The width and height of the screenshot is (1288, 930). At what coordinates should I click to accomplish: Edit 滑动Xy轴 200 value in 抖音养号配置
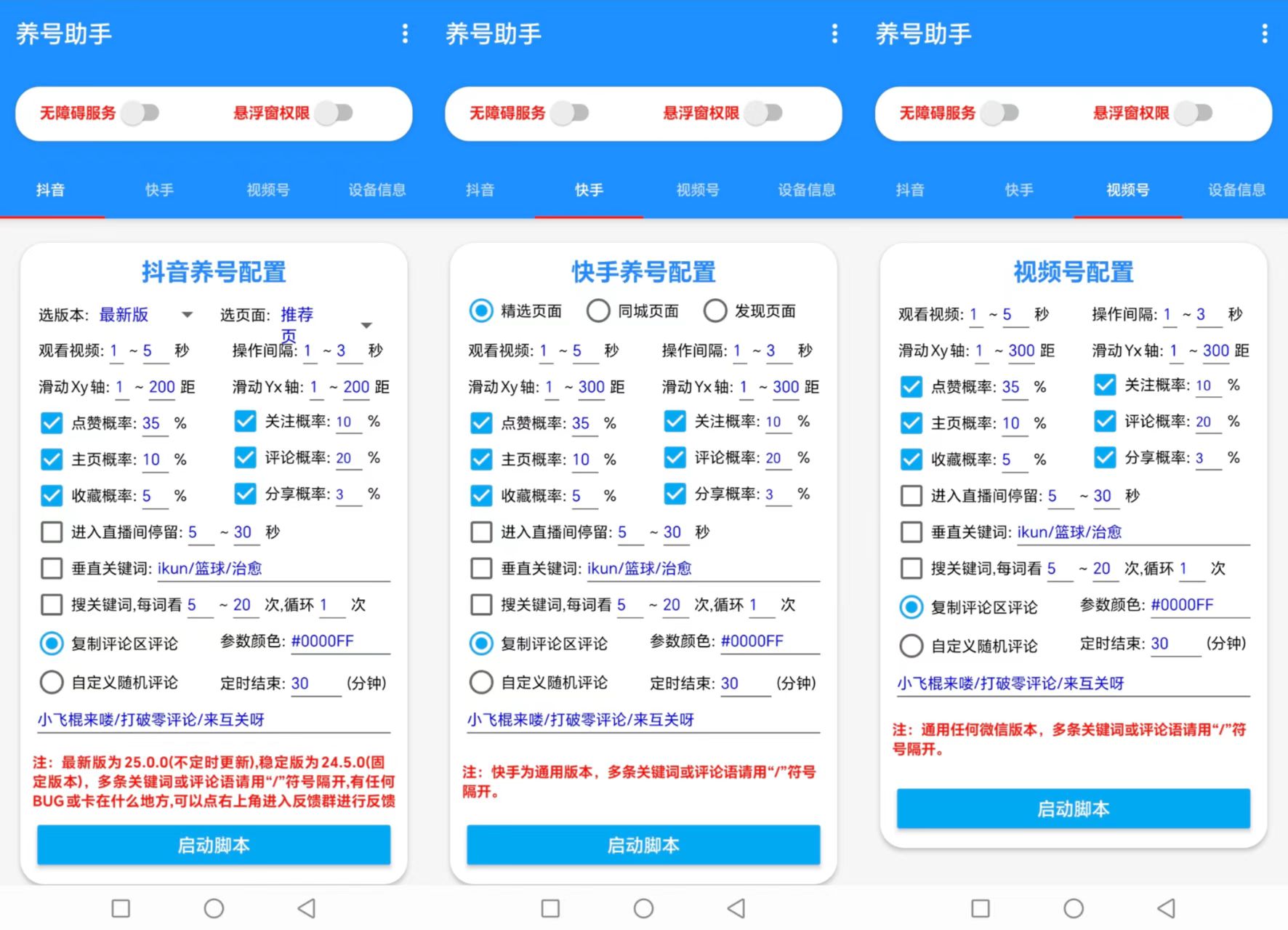162,387
